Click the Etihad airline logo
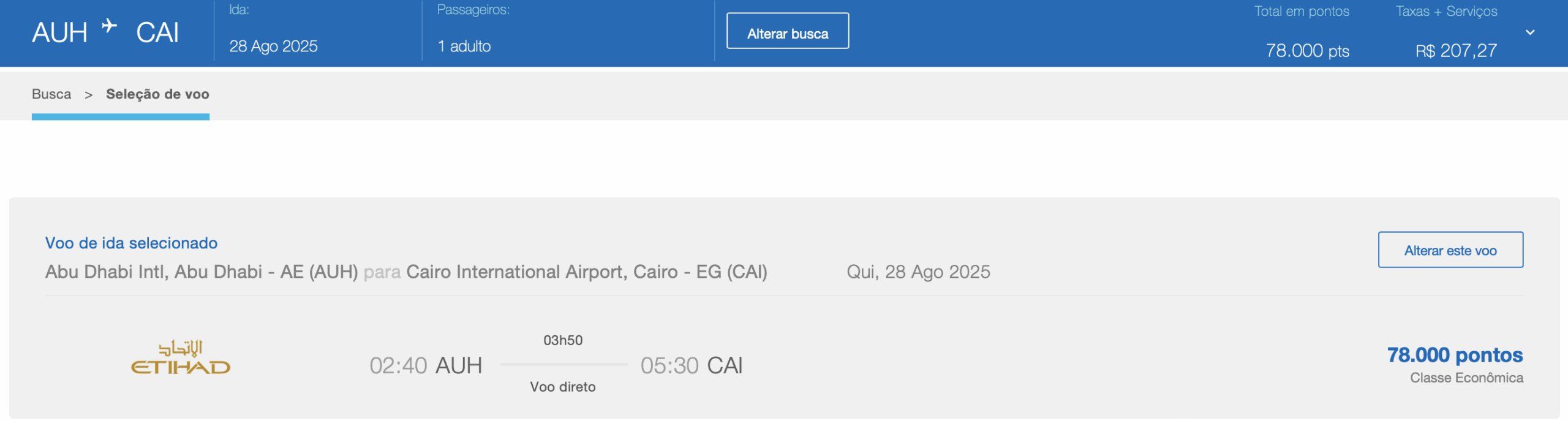Screen dimensions: 1568x421 (x=181, y=357)
